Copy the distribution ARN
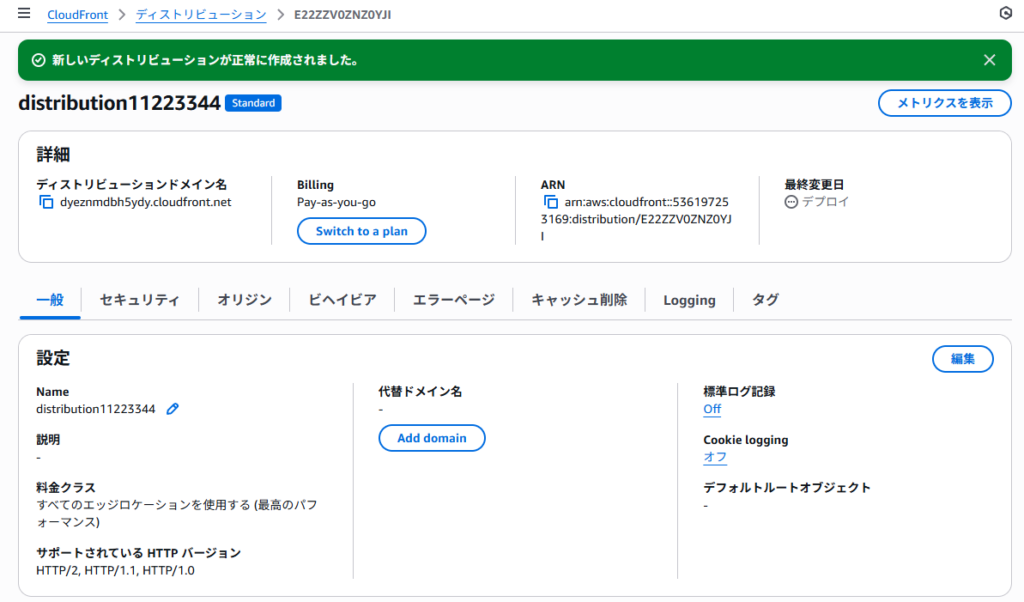The width and height of the screenshot is (1024, 602). point(550,202)
